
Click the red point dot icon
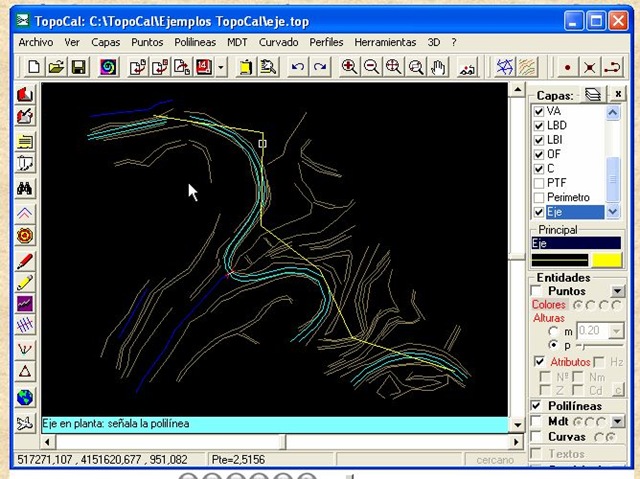pos(567,67)
